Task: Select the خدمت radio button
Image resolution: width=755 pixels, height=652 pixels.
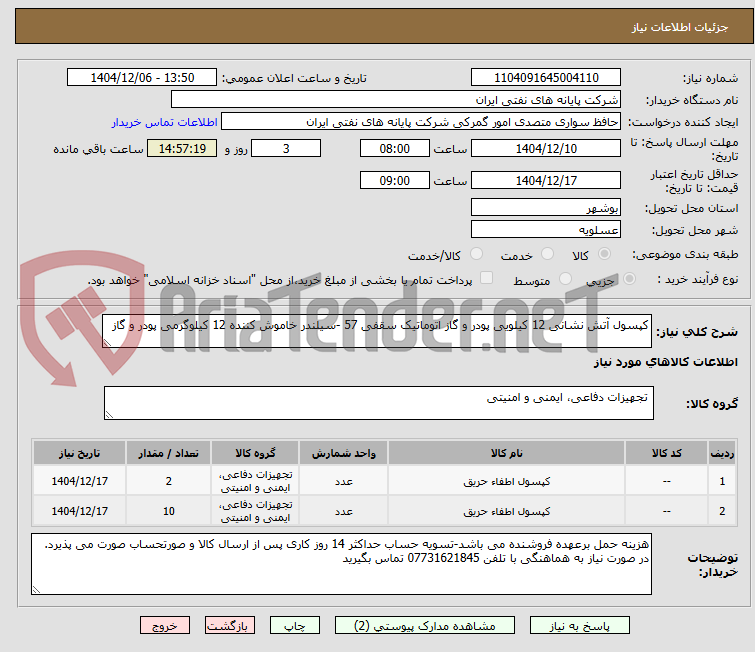Action: [x=547, y=253]
